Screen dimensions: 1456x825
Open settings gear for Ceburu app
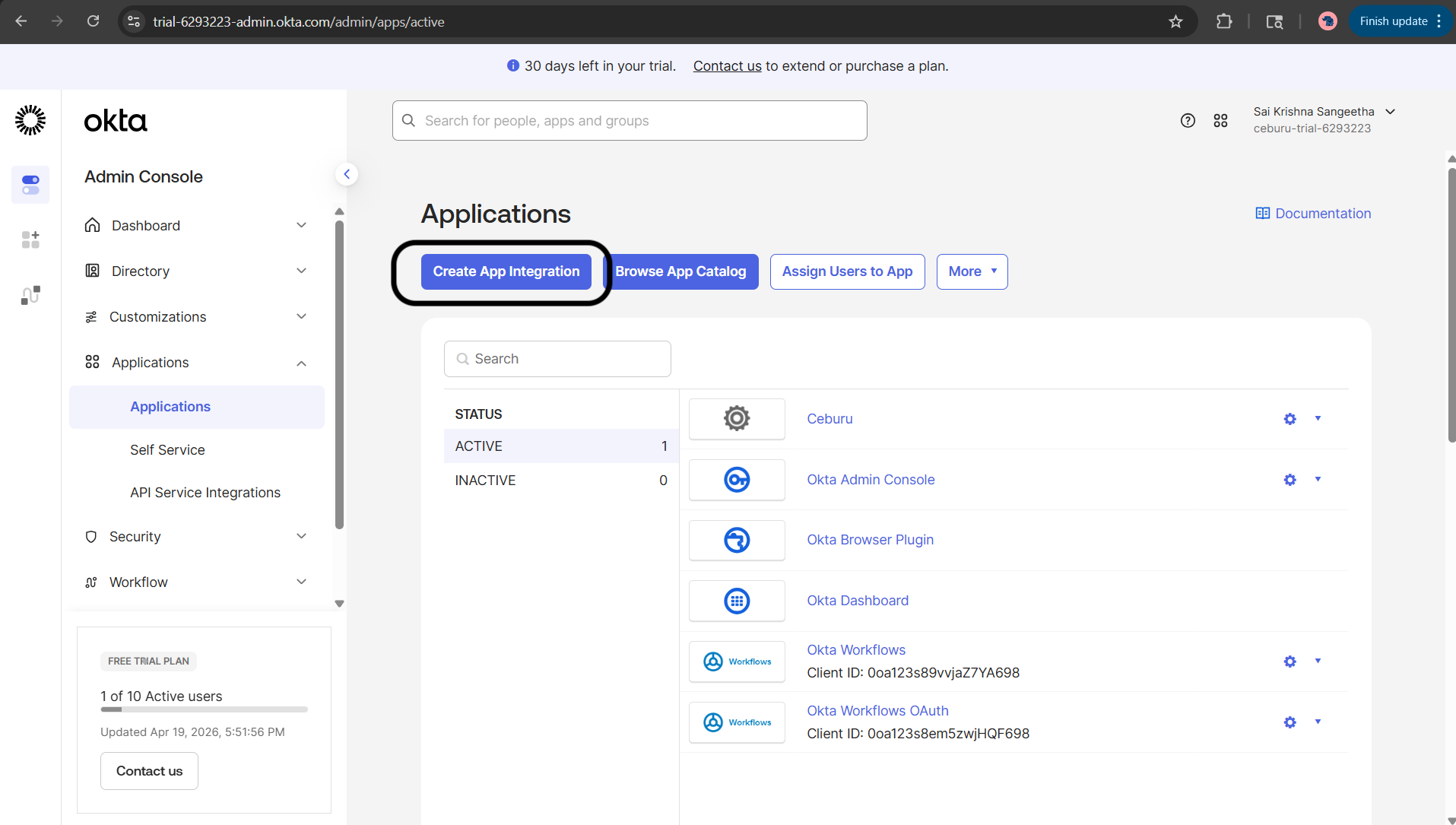pyautogui.click(x=1290, y=419)
